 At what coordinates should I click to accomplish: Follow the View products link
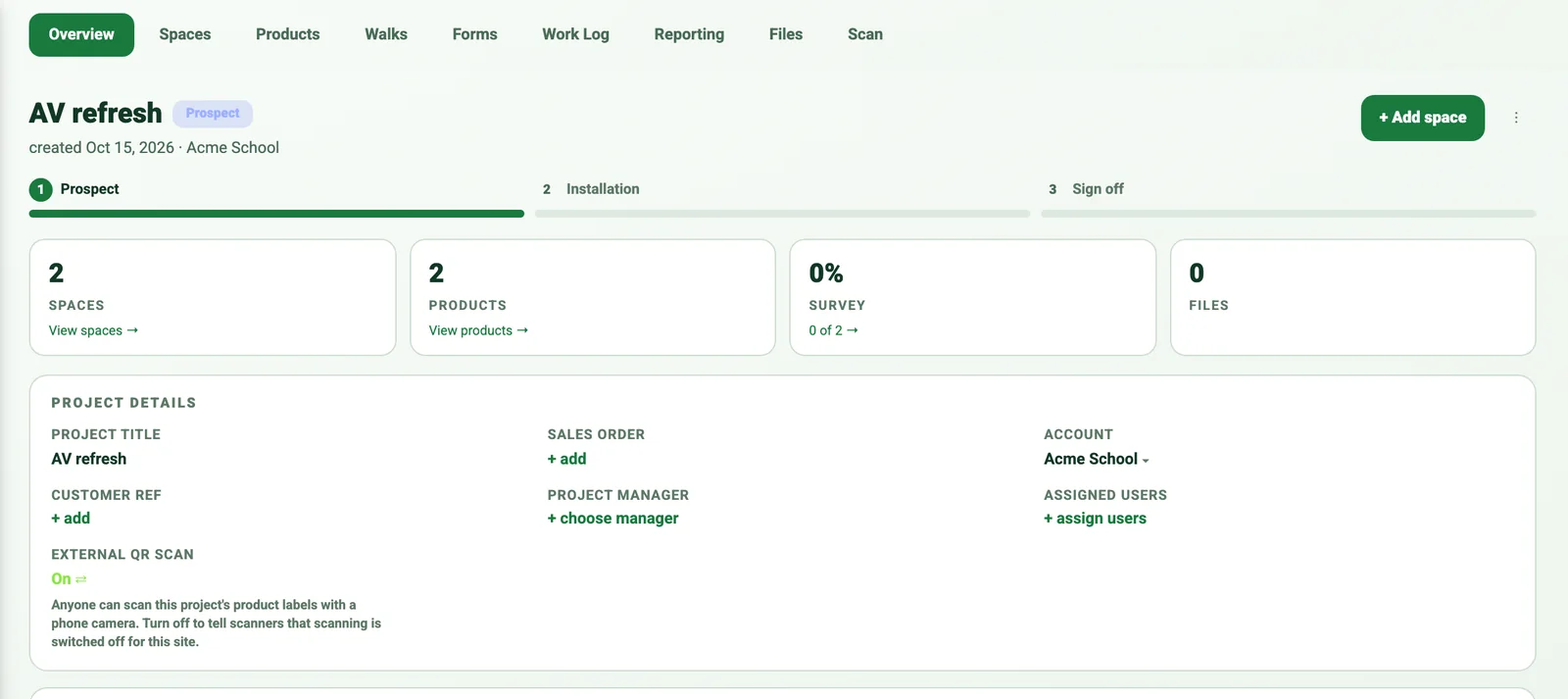click(478, 330)
